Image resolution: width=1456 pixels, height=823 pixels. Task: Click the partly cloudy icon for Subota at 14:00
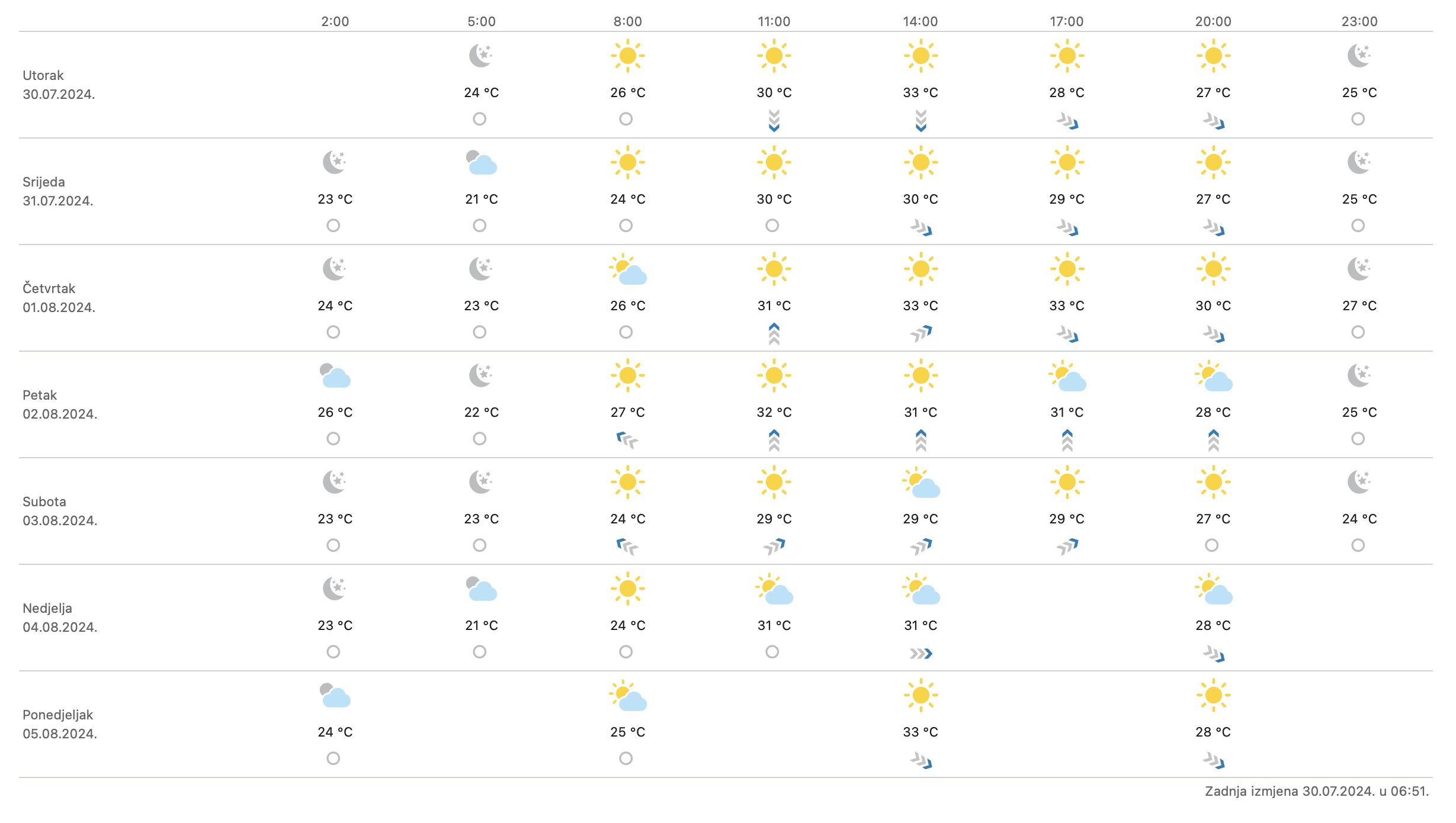(921, 483)
